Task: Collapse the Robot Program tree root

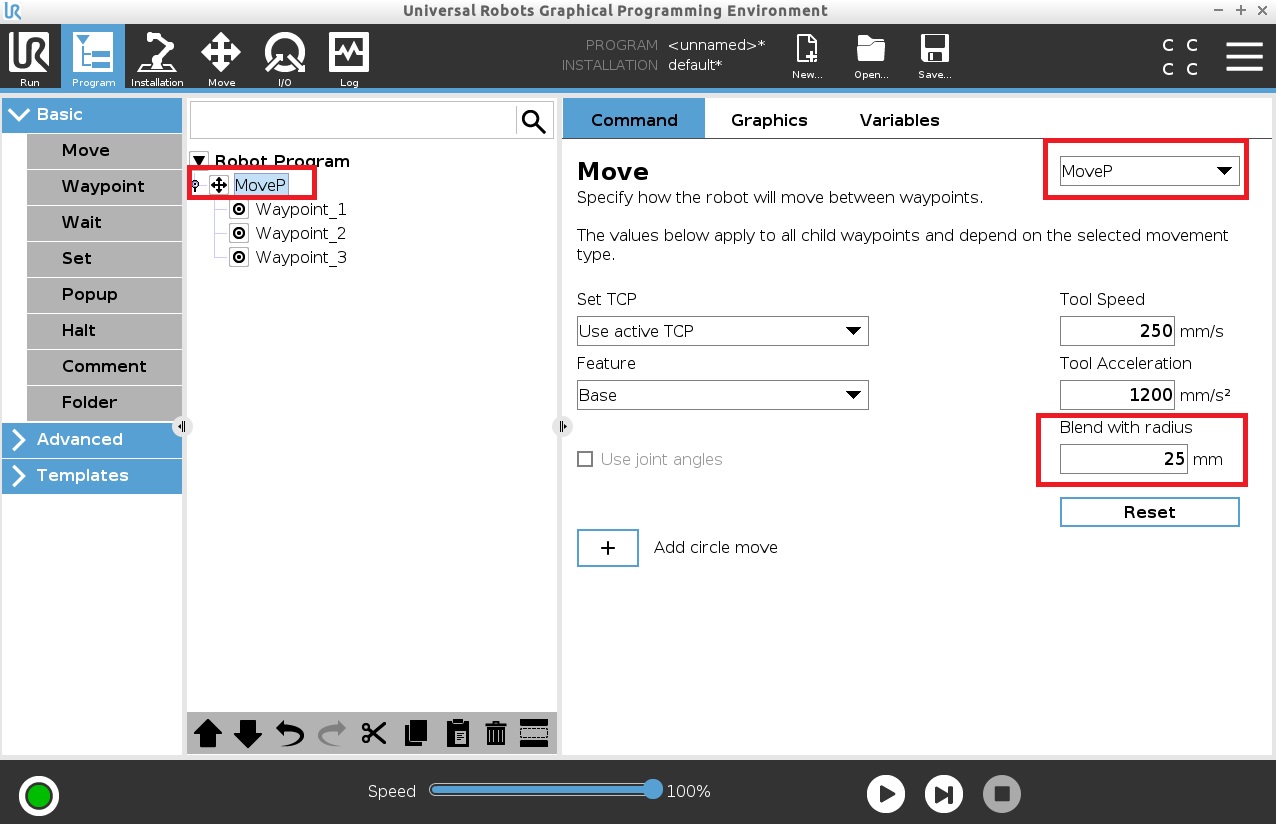Action: click(199, 161)
